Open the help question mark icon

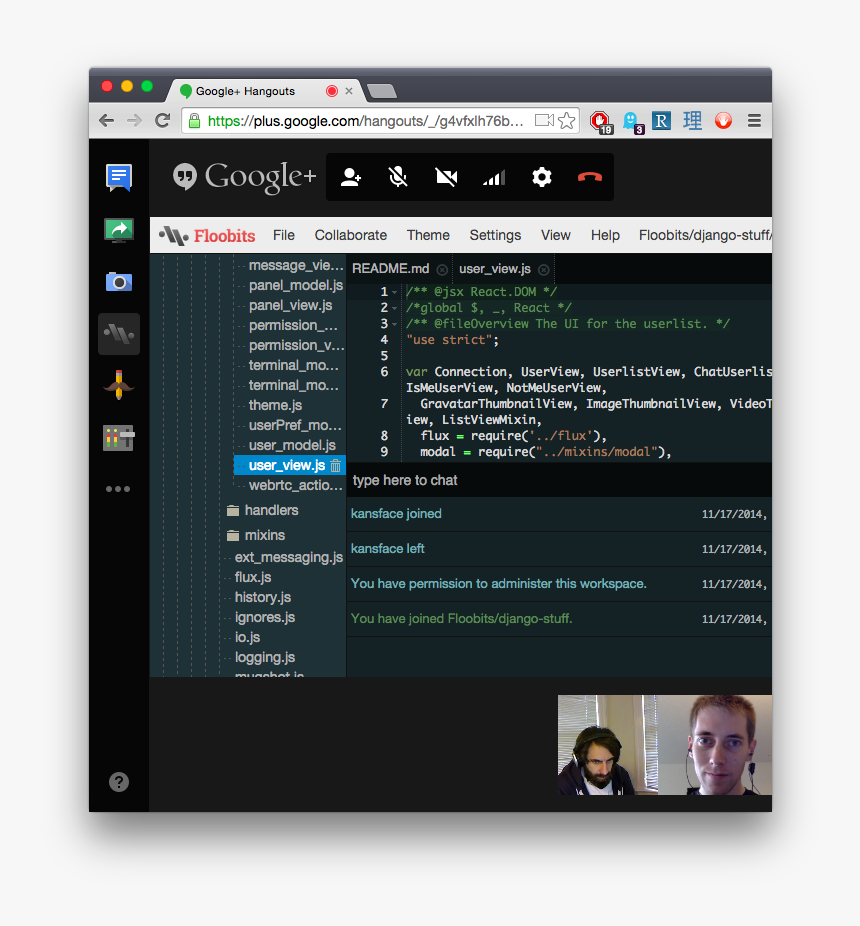click(x=119, y=782)
